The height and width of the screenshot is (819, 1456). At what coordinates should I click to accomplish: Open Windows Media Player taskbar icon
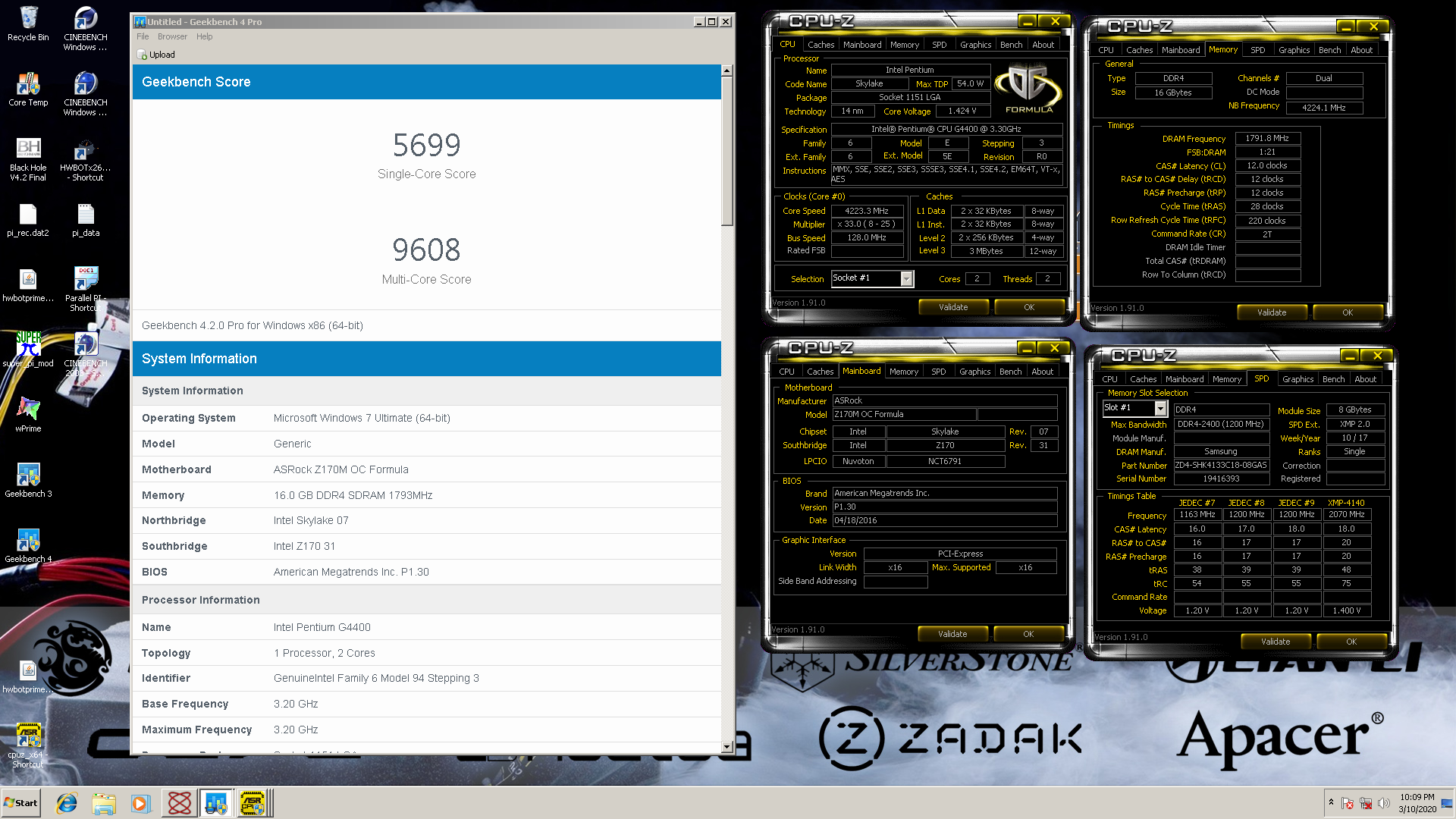point(140,803)
